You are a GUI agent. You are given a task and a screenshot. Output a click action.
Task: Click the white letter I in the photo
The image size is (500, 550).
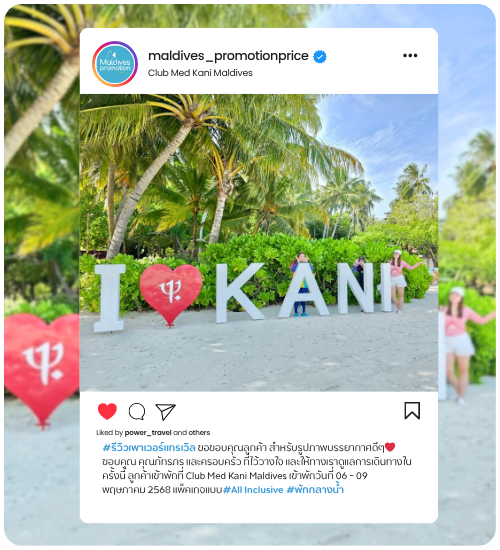click(110, 297)
